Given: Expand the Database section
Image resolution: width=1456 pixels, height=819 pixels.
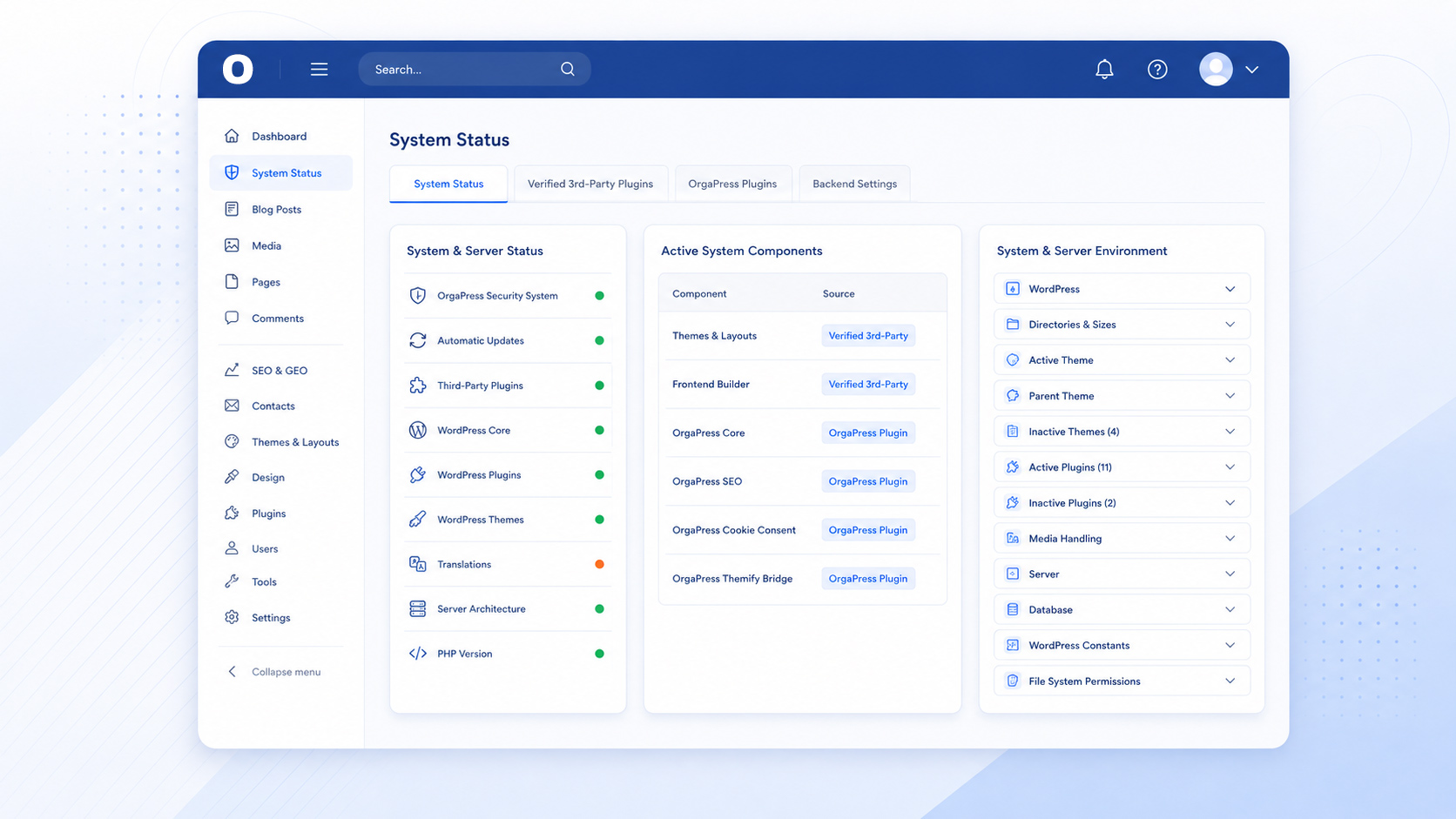Looking at the screenshot, I should (1122, 610).
